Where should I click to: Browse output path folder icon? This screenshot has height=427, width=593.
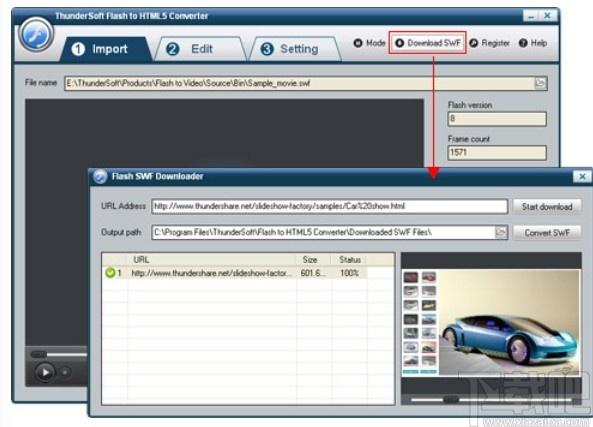click(x=501, y=232)
